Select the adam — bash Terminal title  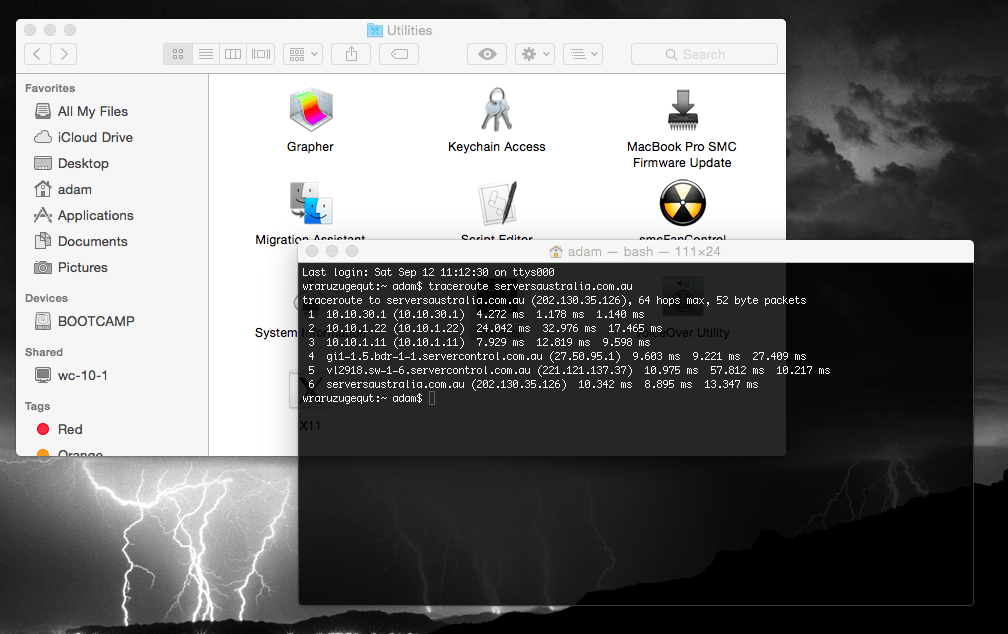[x=636, y=251]
